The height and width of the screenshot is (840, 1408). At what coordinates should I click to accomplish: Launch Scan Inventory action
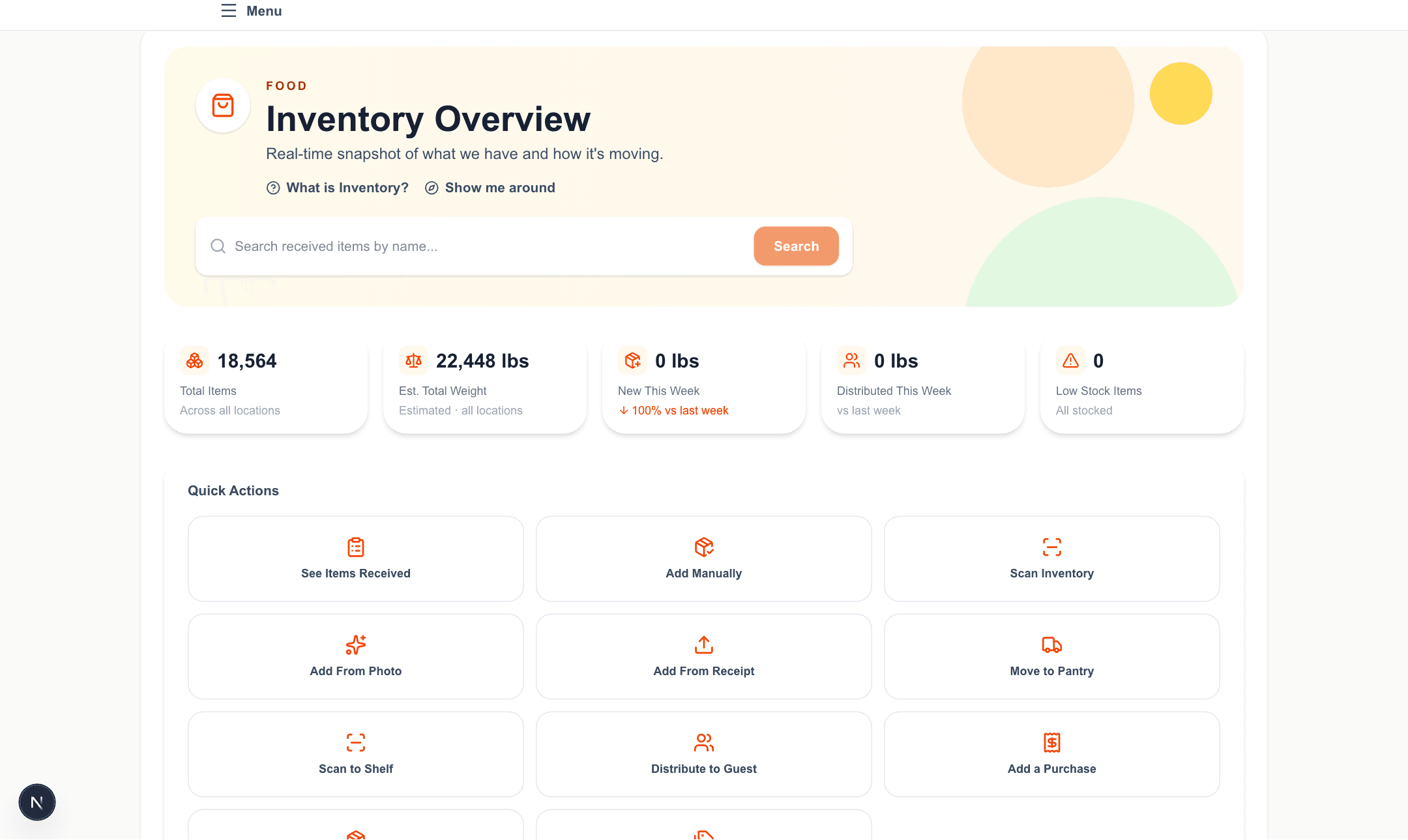tap(1052, 559)
